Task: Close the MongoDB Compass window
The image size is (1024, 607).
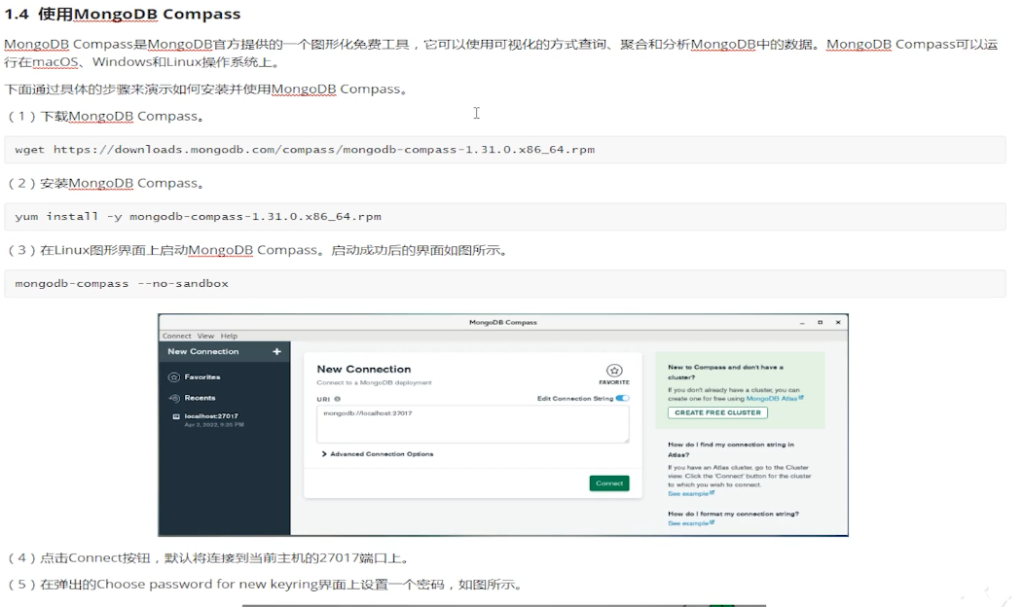Action: (x=838, y=322)
